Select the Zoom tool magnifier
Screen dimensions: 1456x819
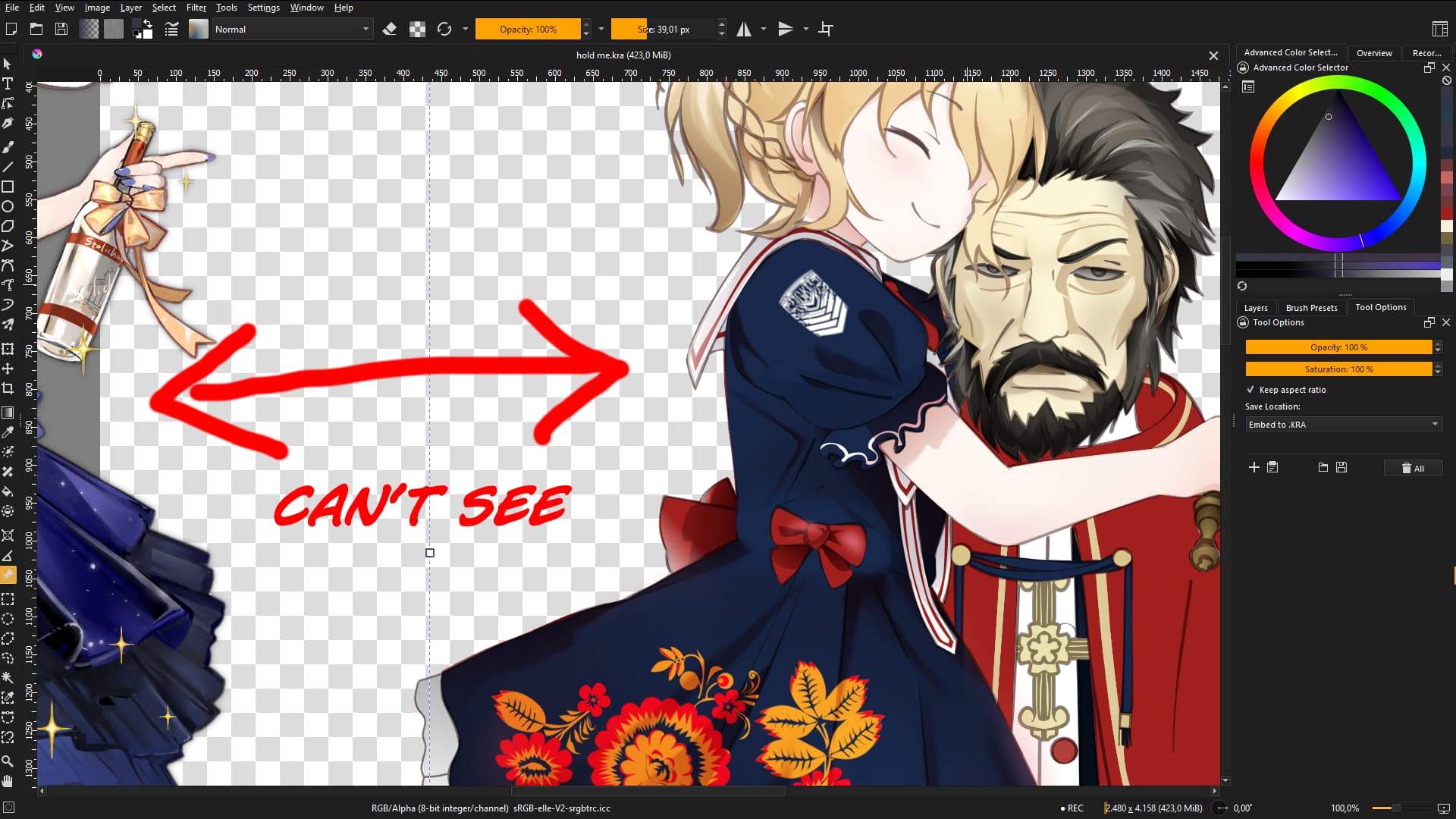pyautogui.click(x=8, y=761)
